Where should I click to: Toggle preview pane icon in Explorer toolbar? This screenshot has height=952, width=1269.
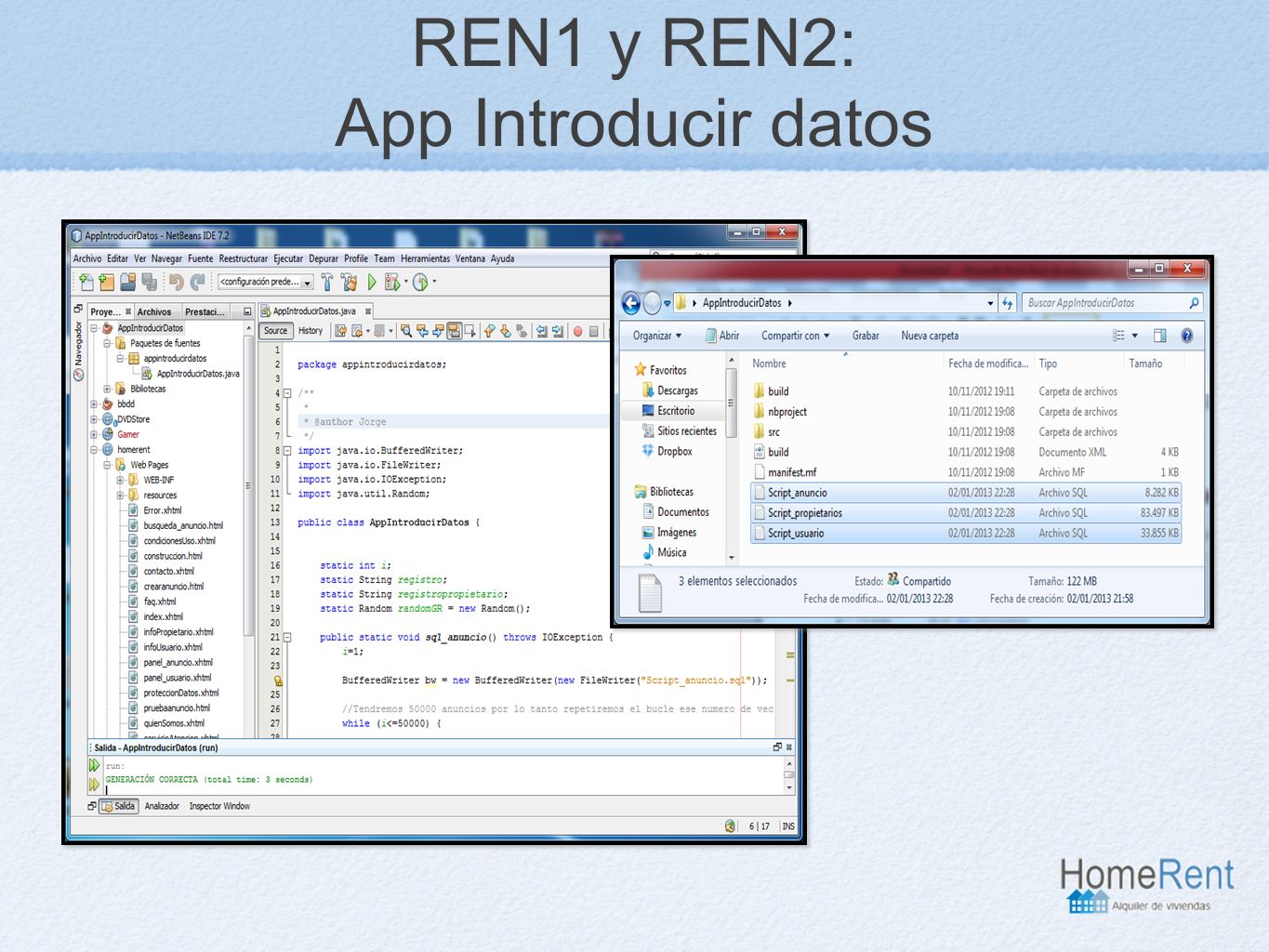point(1159,336)
